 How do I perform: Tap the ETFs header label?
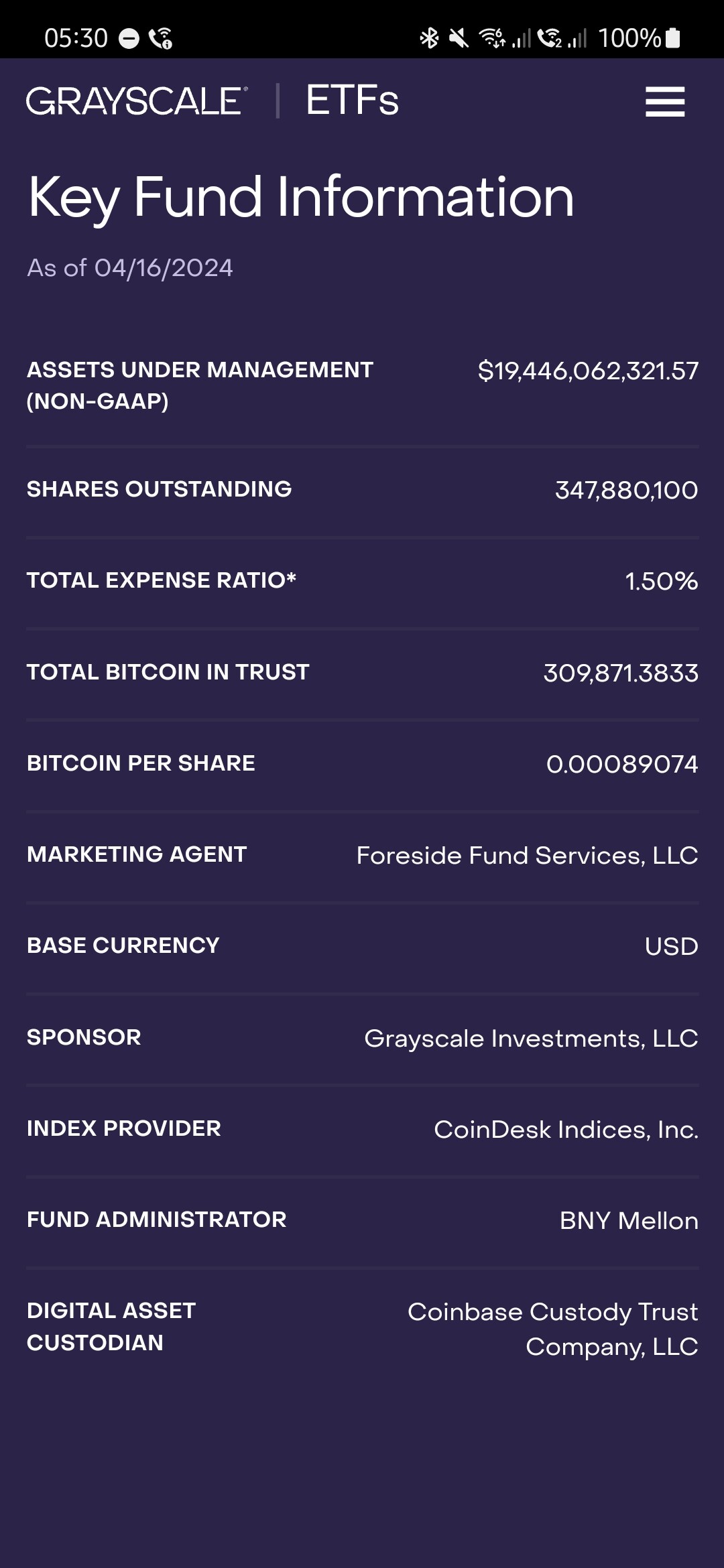click(x=352, y=101)
